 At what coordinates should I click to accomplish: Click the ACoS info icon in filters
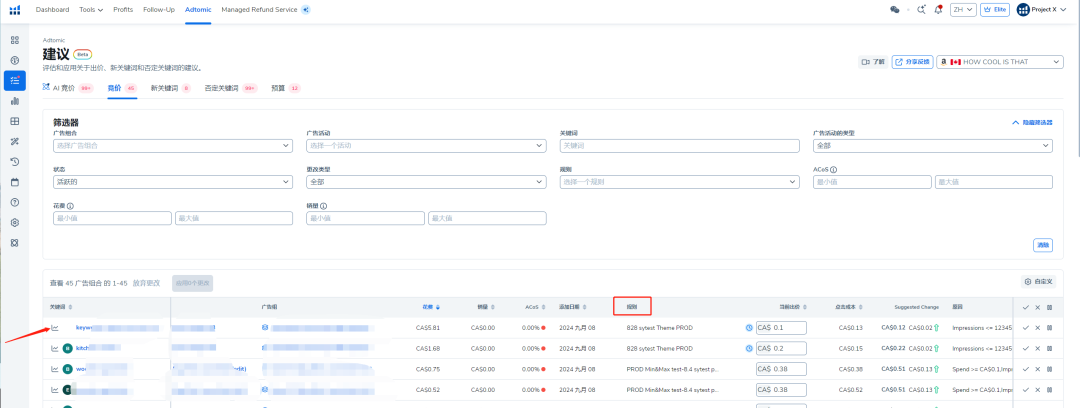point(833,170)
